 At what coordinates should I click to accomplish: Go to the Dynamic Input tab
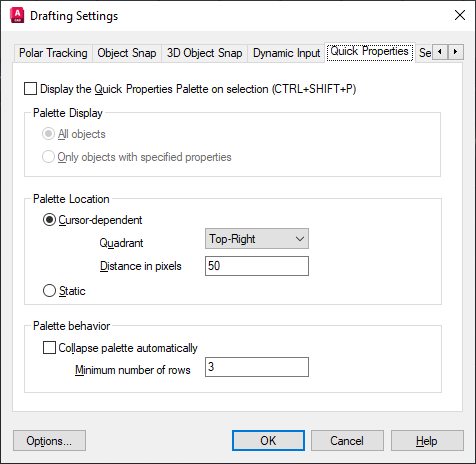coord(286,53)
